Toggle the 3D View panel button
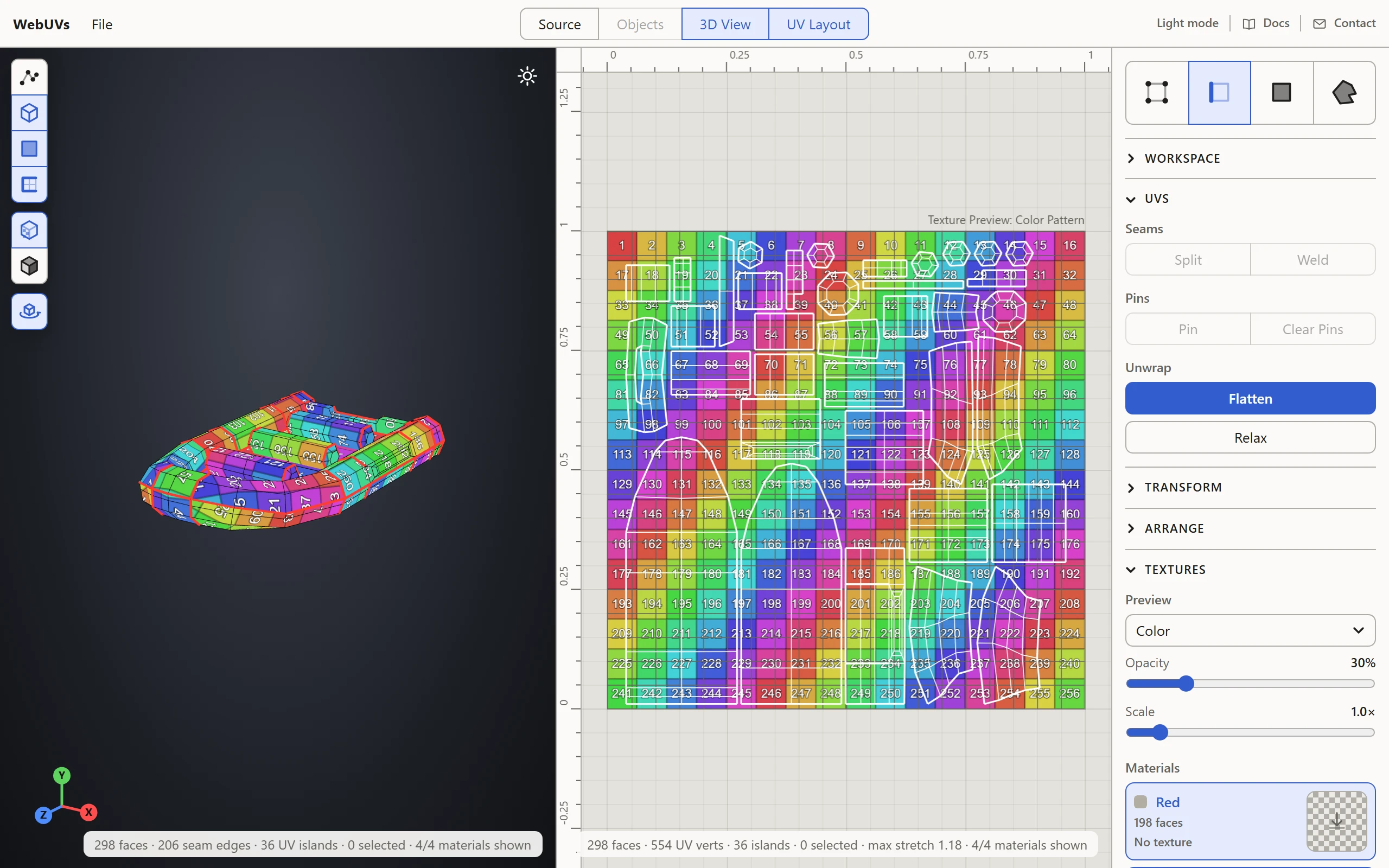 tap(725, 24)
